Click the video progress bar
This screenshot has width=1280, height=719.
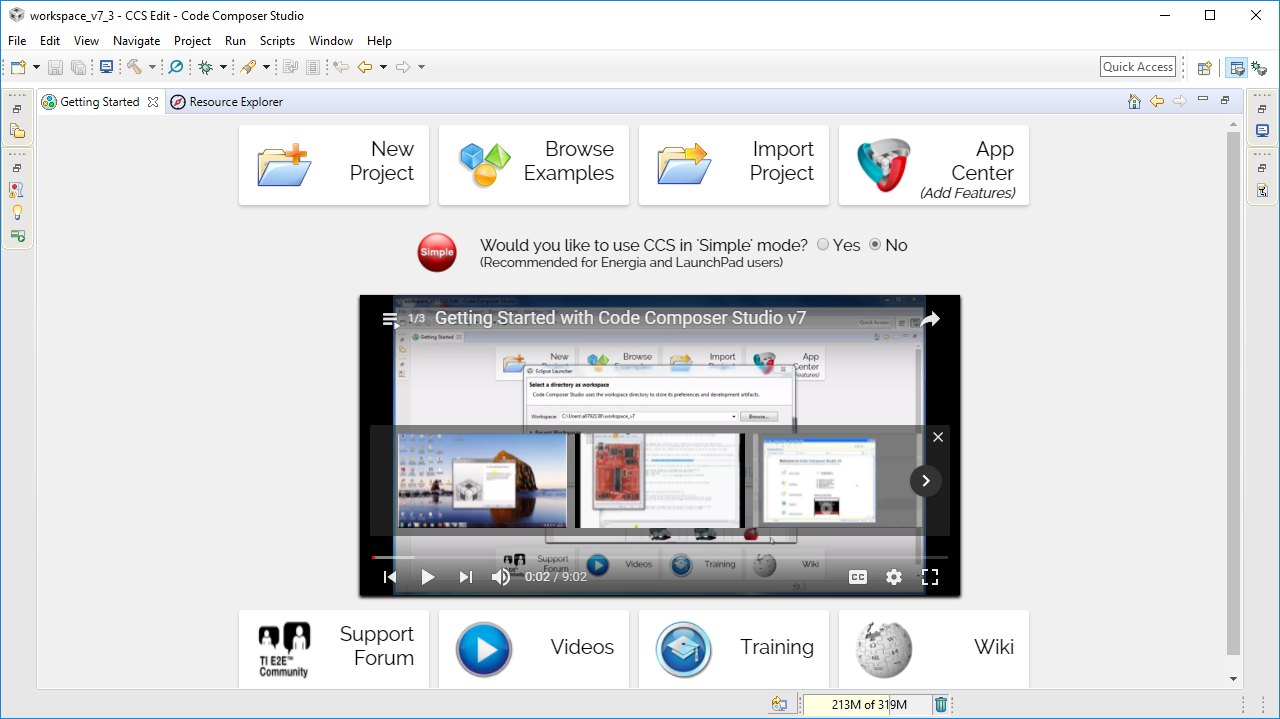click(660, 557)
